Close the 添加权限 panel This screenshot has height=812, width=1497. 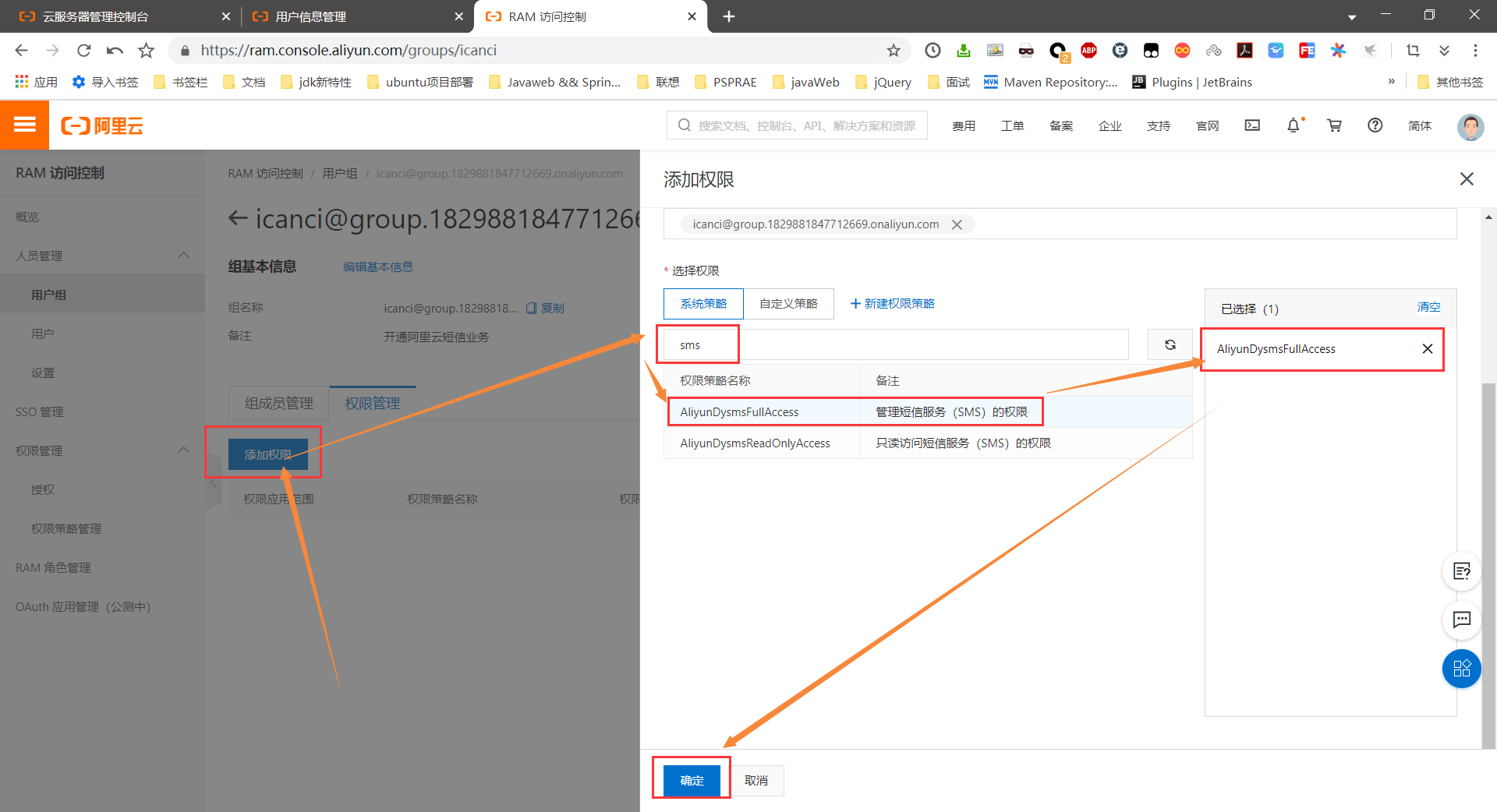[1467, 179]
